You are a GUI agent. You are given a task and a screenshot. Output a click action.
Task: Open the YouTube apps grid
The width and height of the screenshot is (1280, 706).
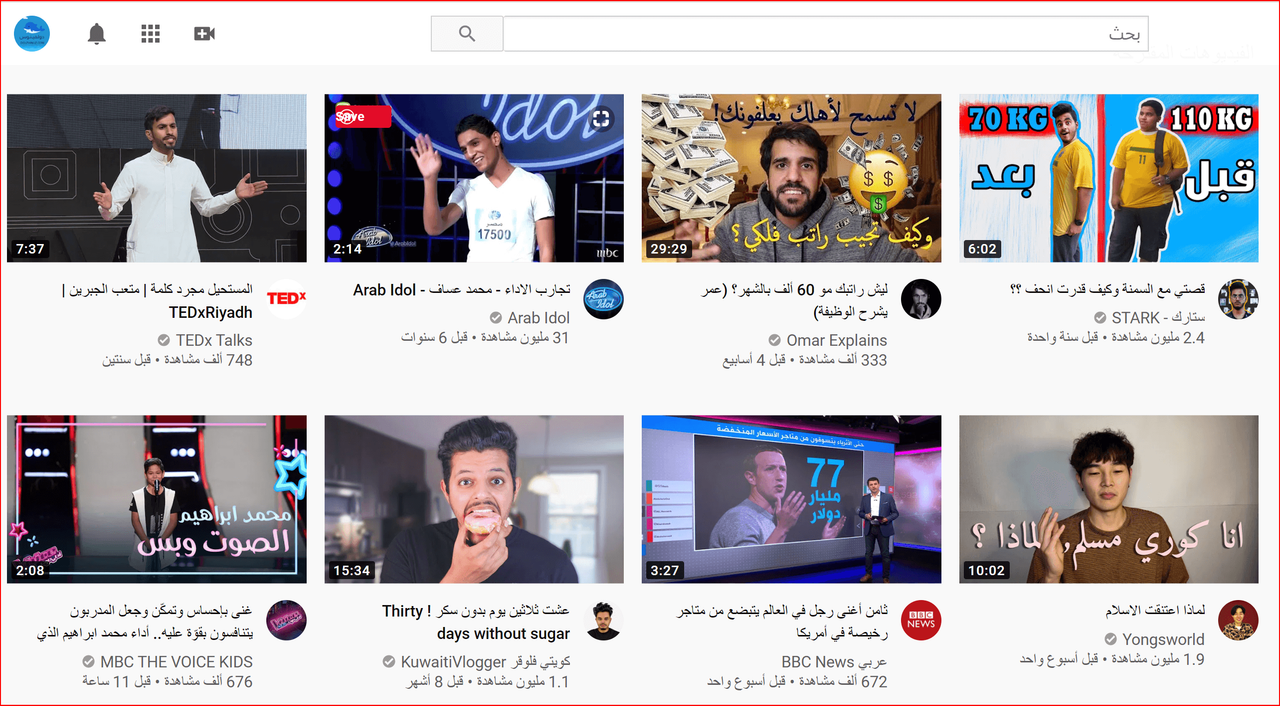click(151, 34)
